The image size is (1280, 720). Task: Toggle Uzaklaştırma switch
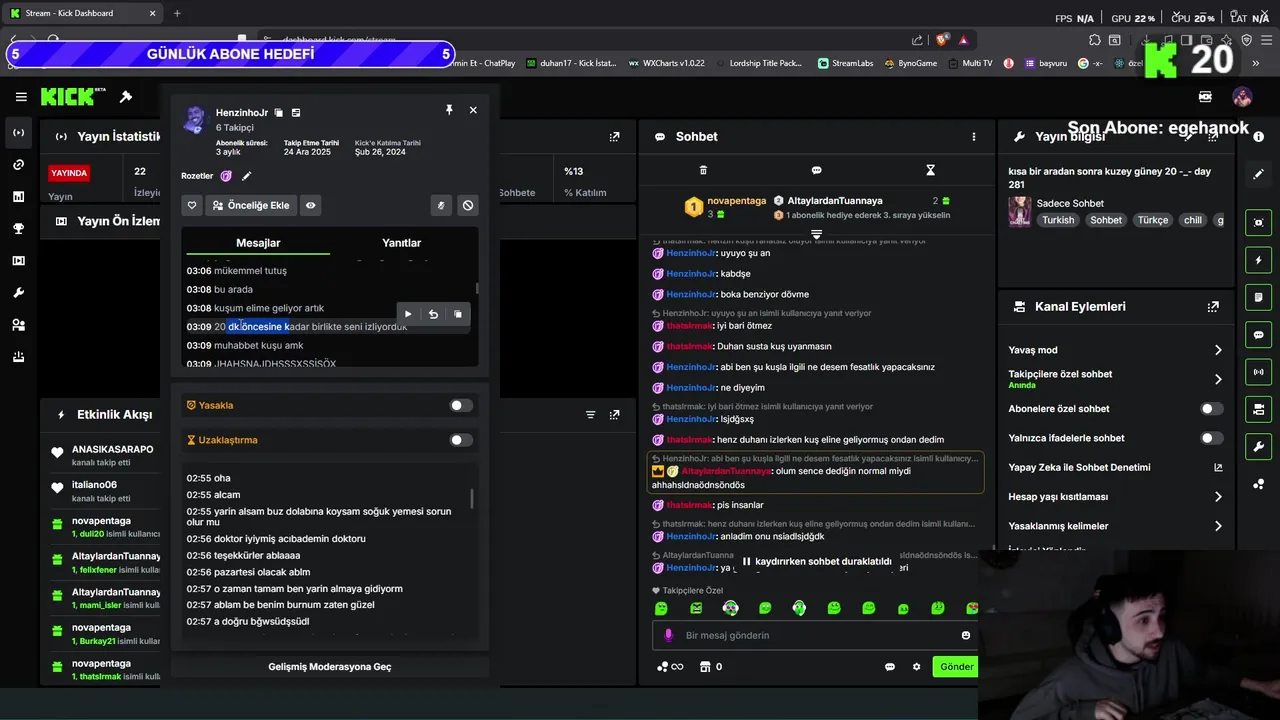[x=460, y=440]
